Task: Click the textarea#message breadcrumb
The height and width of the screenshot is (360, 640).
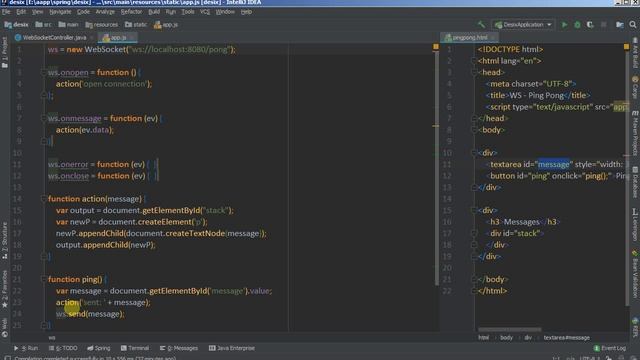Action: point(567,338)
